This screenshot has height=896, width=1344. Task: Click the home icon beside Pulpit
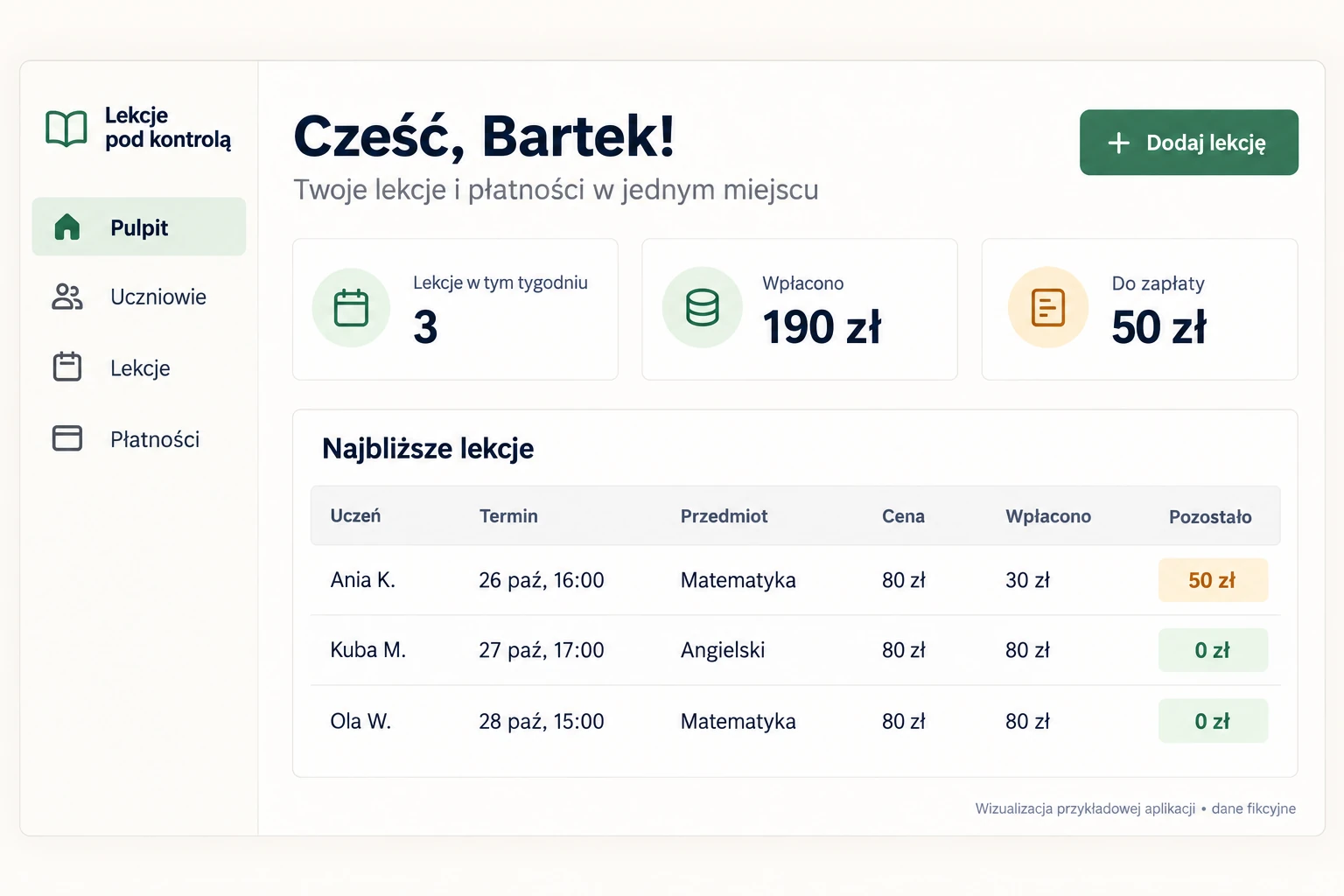[x=67, y=227]
